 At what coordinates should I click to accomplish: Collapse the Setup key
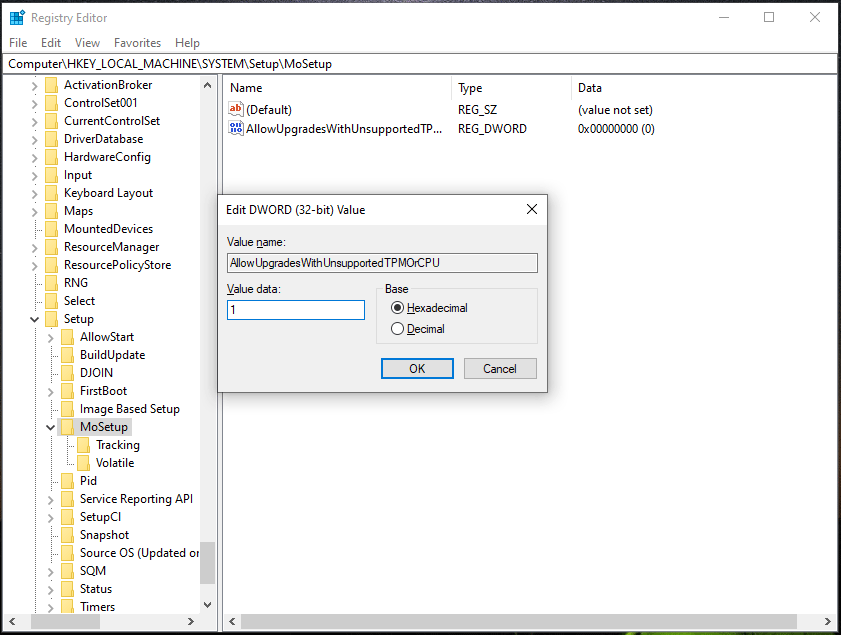[x=35, y=320]
